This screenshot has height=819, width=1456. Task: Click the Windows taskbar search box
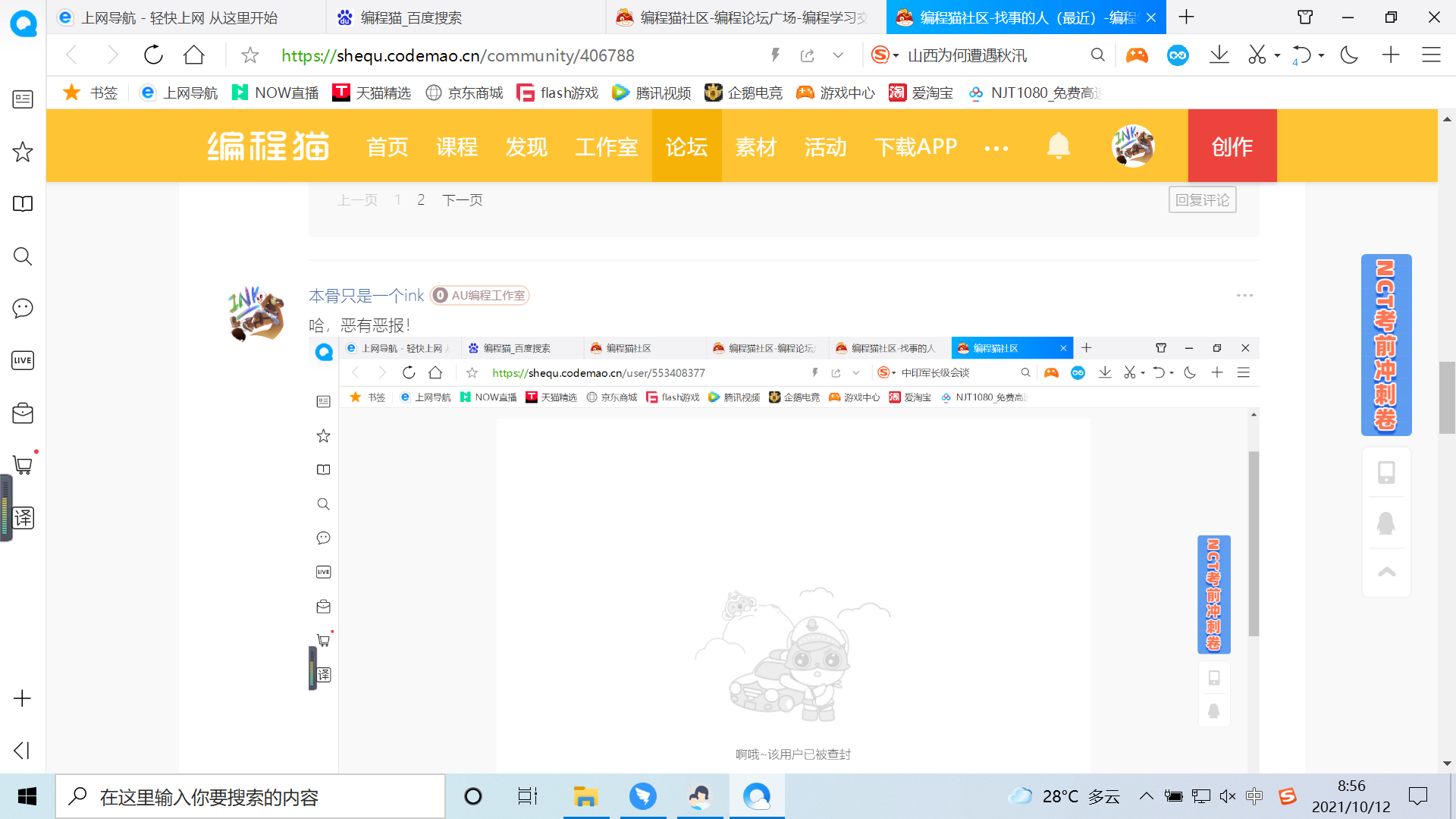(250, 796)
